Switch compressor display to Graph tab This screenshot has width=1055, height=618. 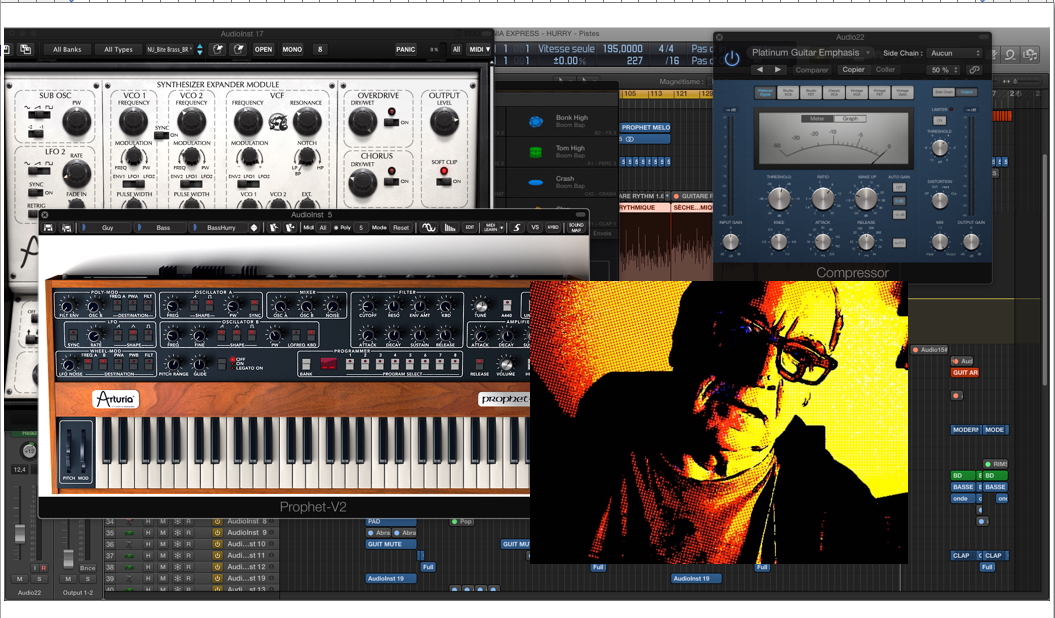click(850, 119)
